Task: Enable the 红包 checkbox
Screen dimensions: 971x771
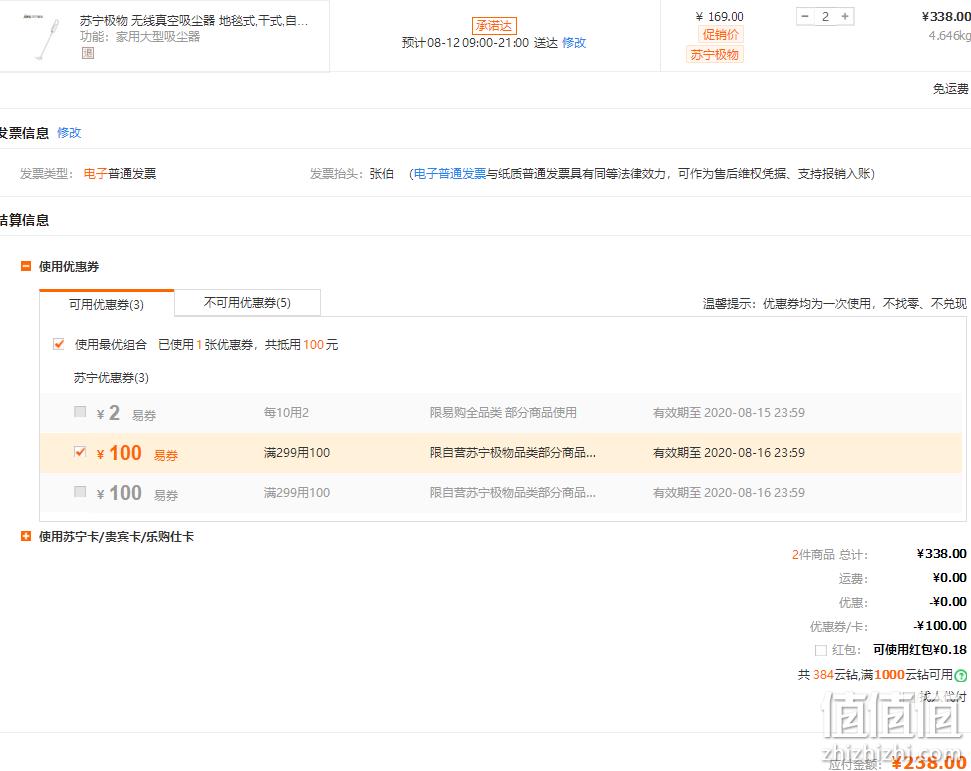Action: (x=821, y=650)
